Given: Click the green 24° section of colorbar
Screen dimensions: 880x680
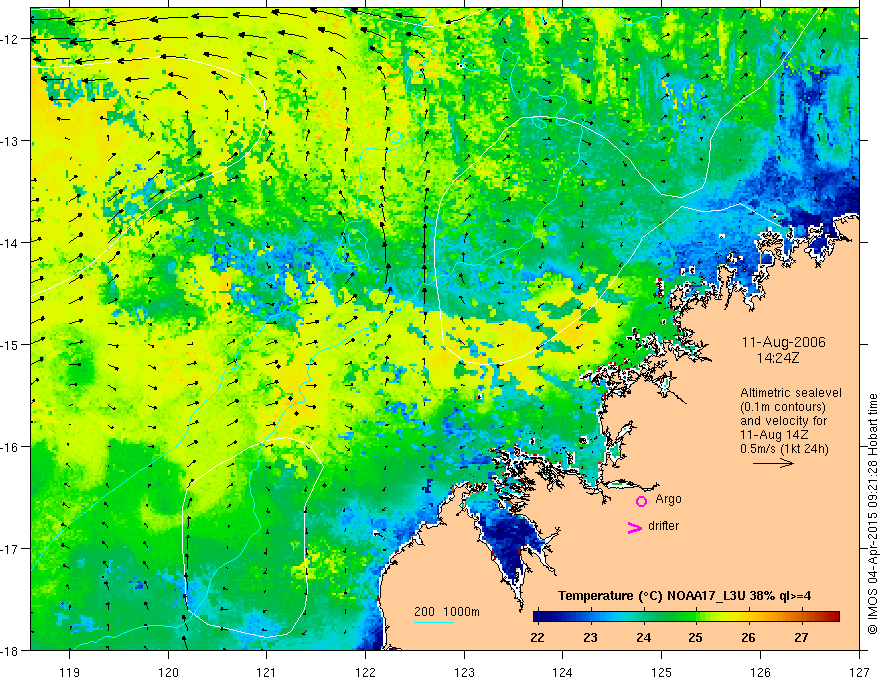Looking at the screenshot, I should (644, 617).
